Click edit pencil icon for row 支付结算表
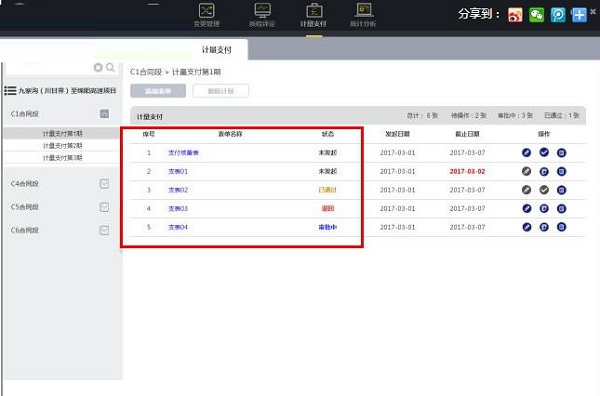This screenshot has width=600, height=396. click(x=527, y=153)
